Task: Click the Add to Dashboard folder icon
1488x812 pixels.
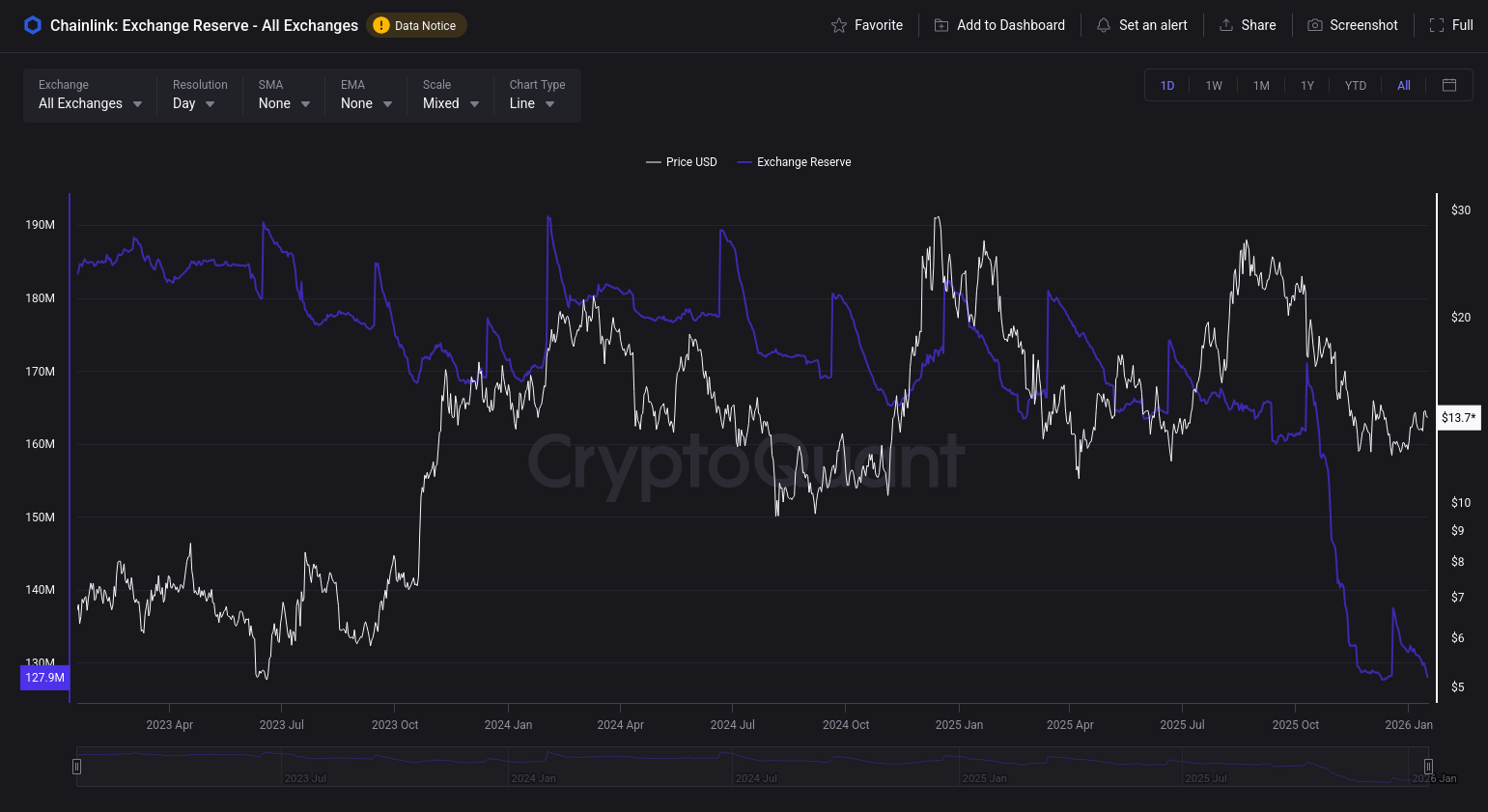Action: pos(941,25)
